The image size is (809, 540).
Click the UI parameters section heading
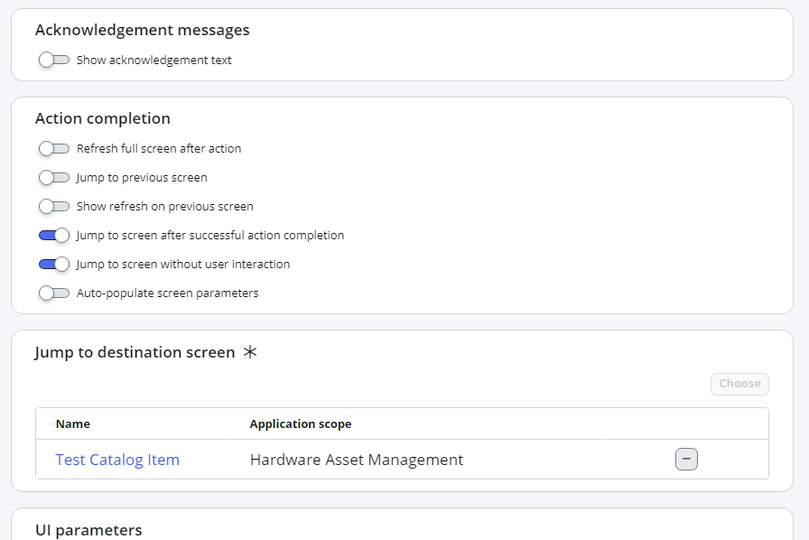point(89,530)
